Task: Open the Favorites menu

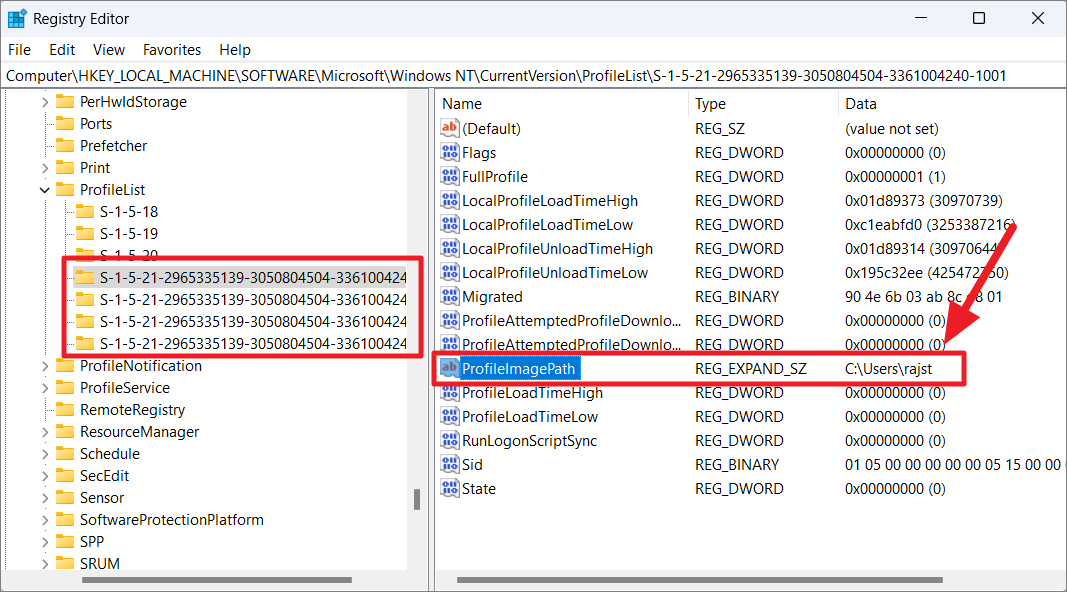Action: click(x=171, y=49)
